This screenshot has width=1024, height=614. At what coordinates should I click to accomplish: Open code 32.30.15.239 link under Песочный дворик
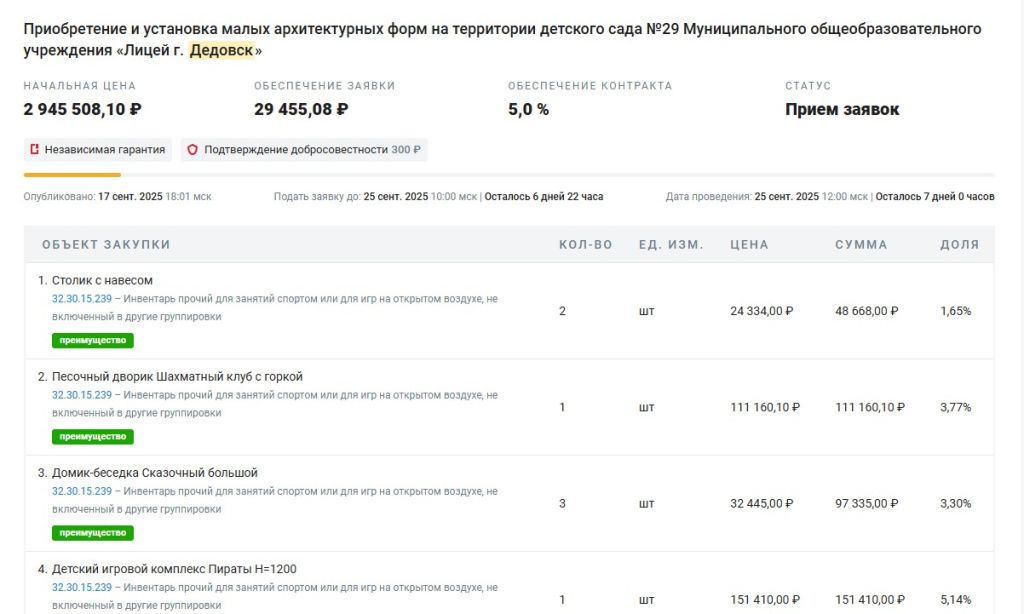(81, 395)
